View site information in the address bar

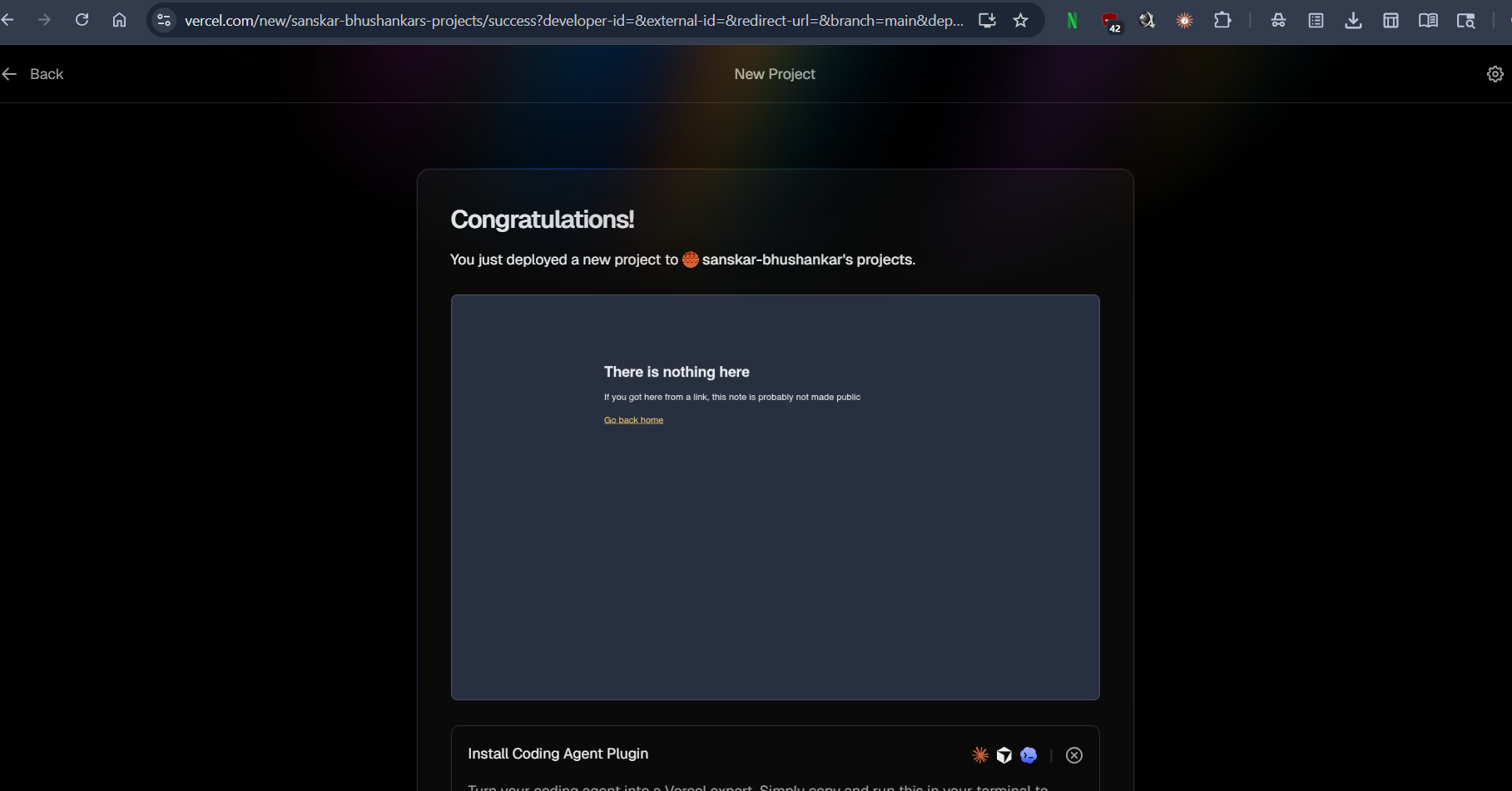click(164, 20)
